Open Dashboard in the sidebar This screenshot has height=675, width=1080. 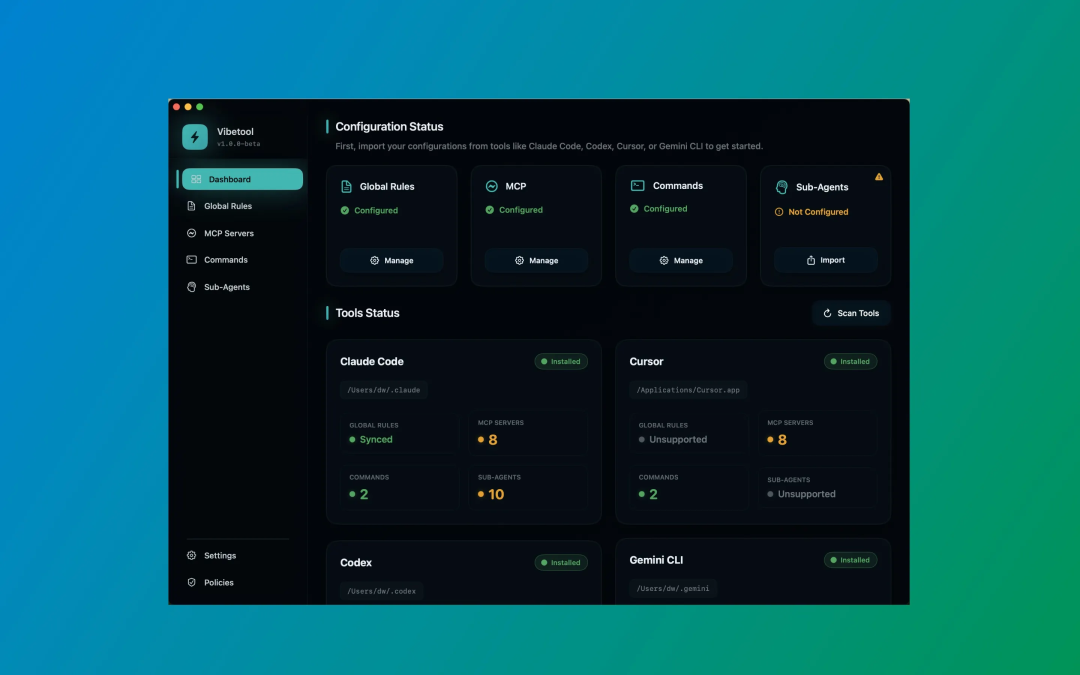[241, 179]
